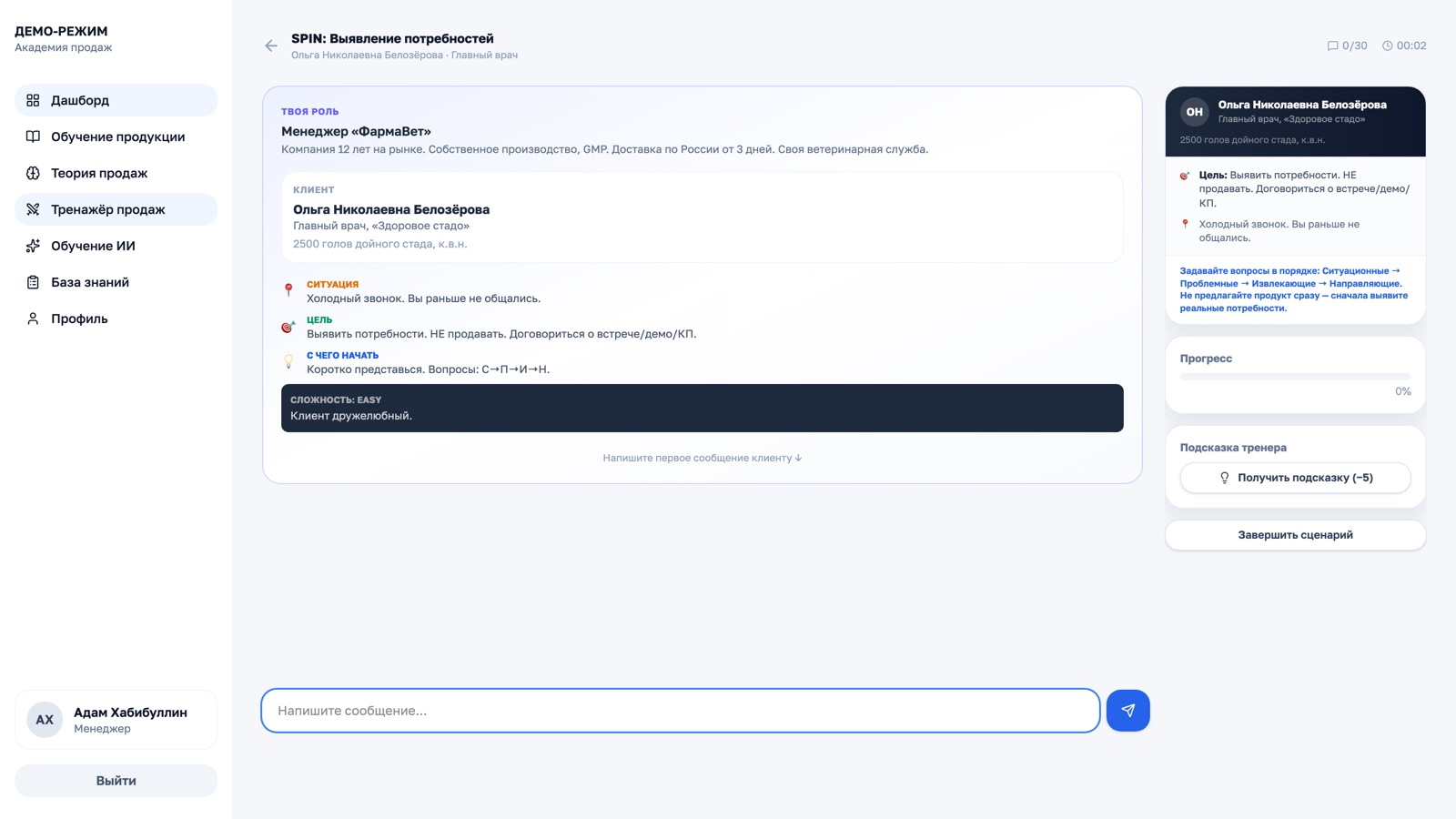Click the Теория продаж brain icon
Screen dimensions: 1456x819
(x=33, y=173)
